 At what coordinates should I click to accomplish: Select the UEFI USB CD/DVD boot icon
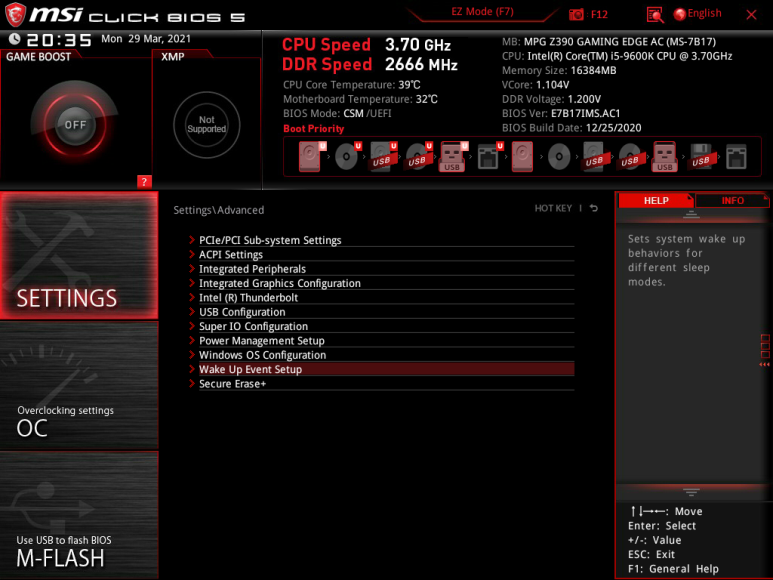pos(419,157)
